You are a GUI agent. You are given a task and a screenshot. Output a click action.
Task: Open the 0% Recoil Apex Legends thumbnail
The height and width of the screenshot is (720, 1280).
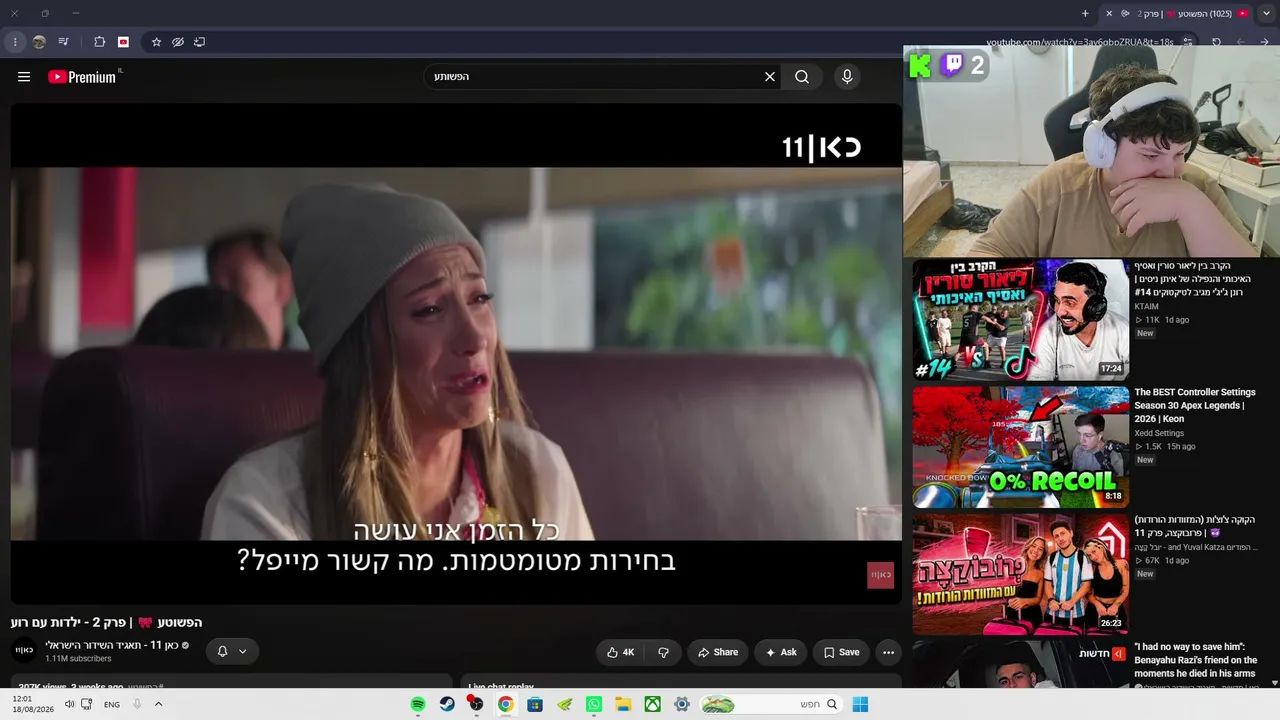1020,447
